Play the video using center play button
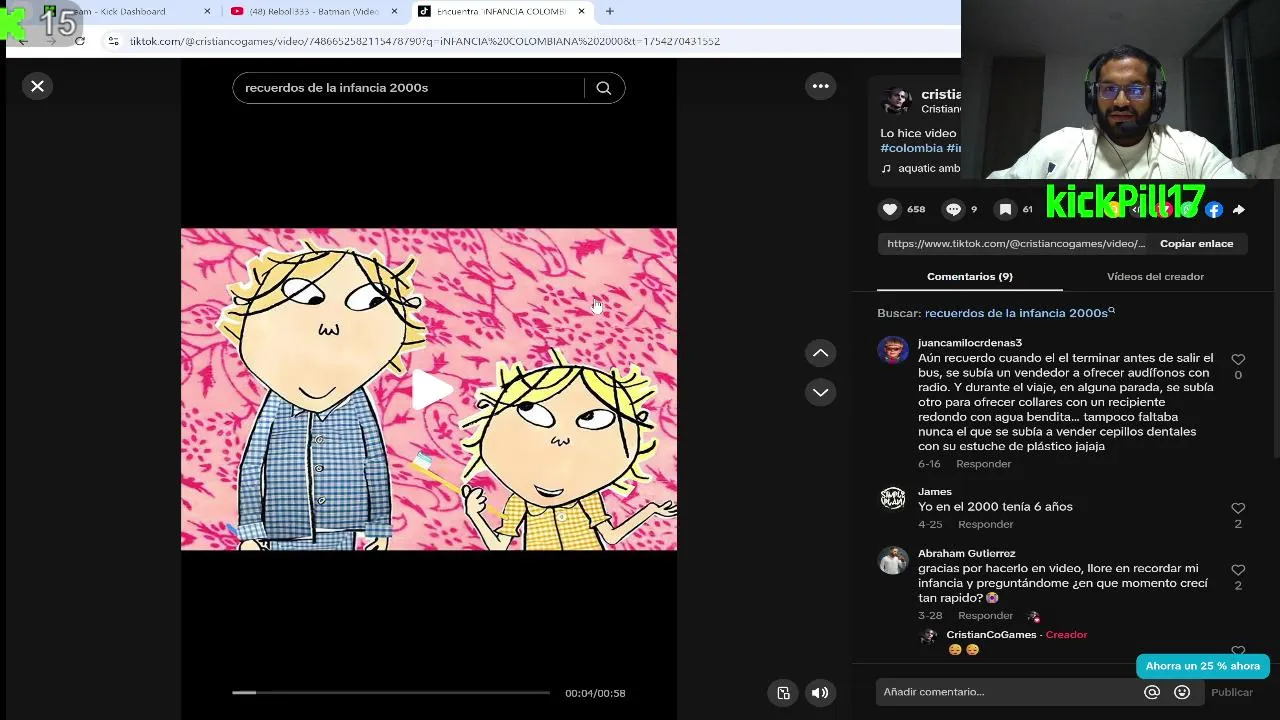The width and height of the screenshot is (1280, 720). tap(430, 390)
